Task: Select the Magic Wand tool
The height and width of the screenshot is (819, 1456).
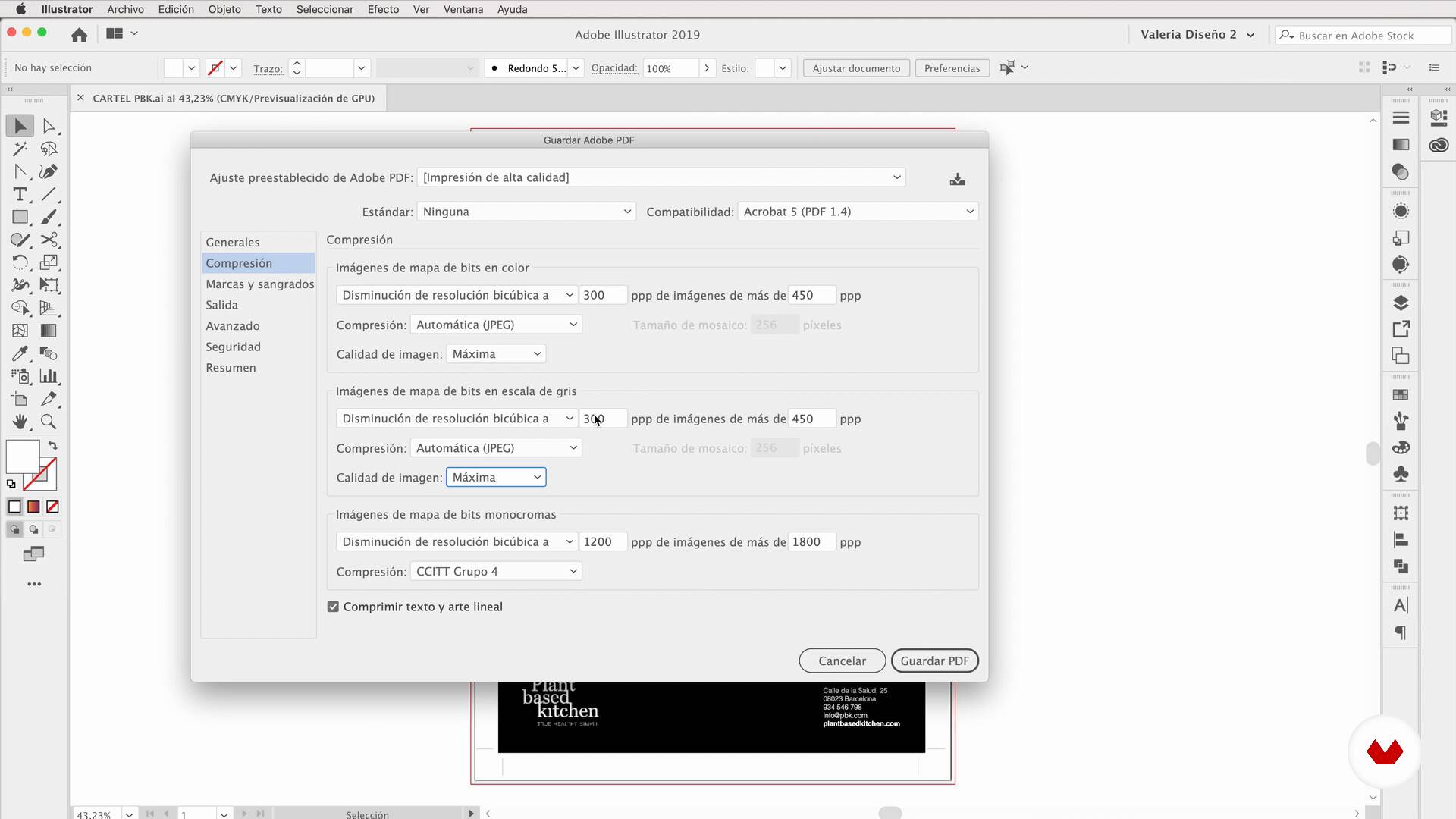Action: click(20, 149)
